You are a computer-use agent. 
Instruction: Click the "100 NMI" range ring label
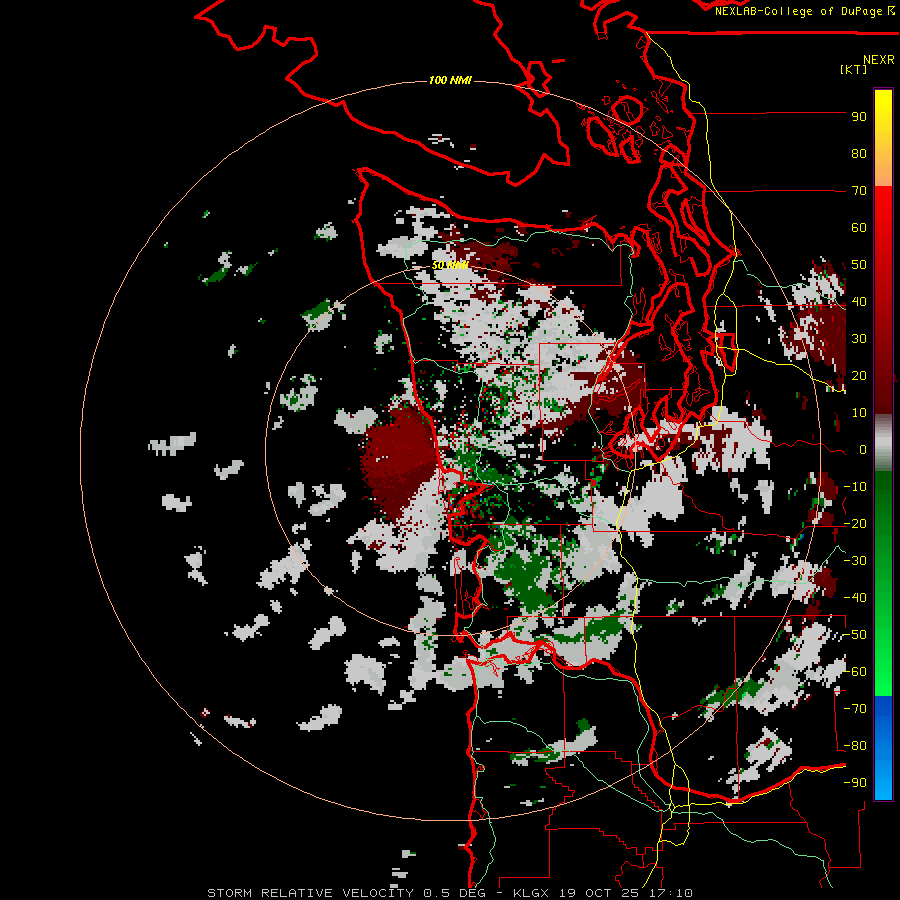click(x=450, y=80)
